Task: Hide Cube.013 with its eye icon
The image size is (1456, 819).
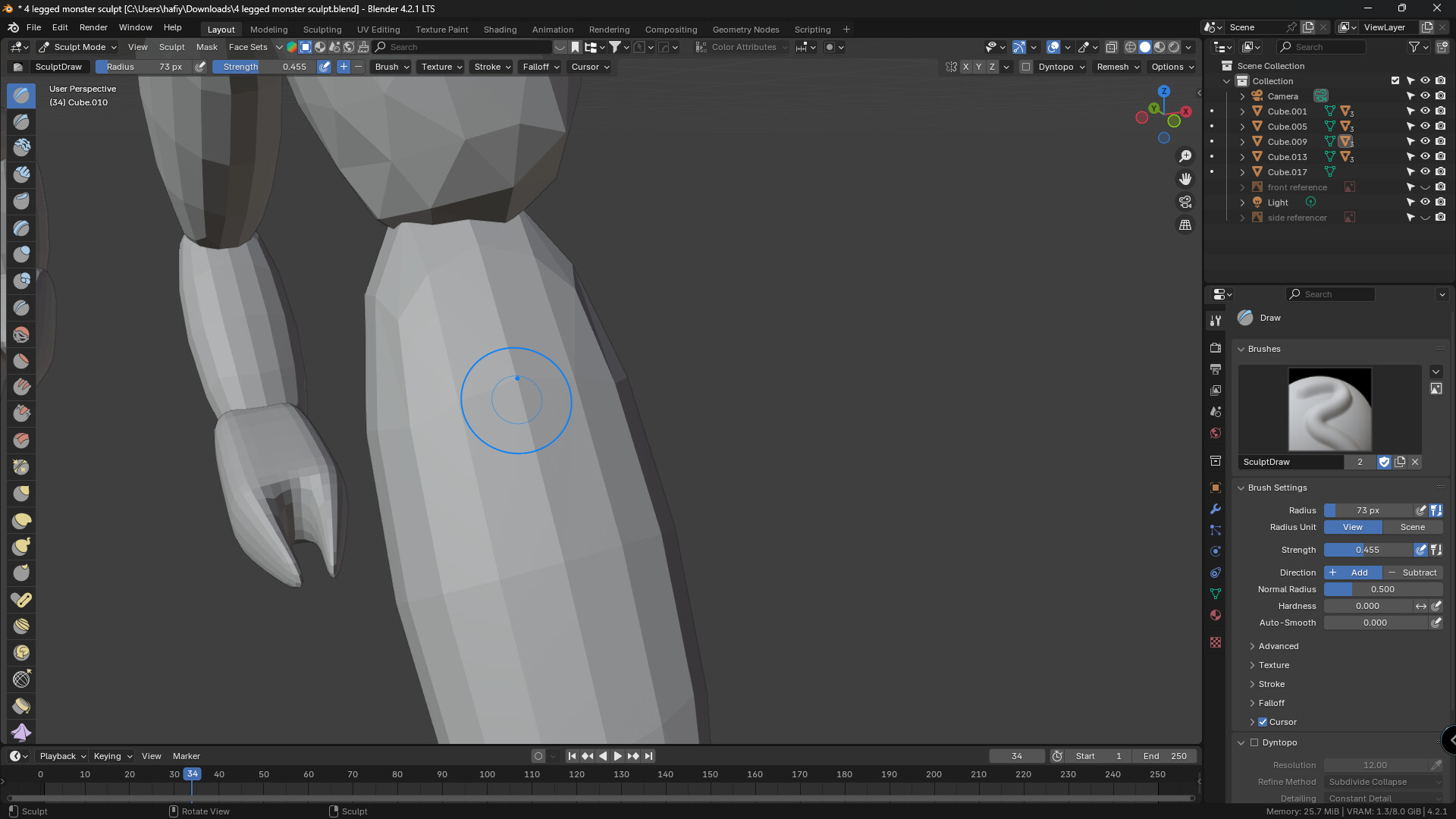Action: 1425,157
